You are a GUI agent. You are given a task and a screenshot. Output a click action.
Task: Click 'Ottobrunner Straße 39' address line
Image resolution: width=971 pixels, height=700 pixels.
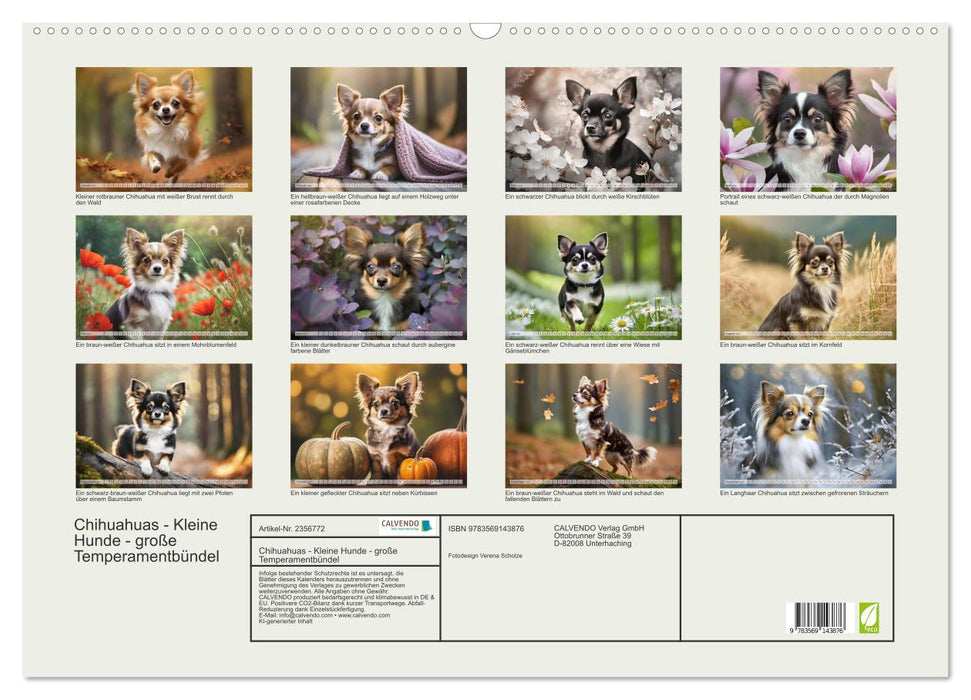click(593, 536)
